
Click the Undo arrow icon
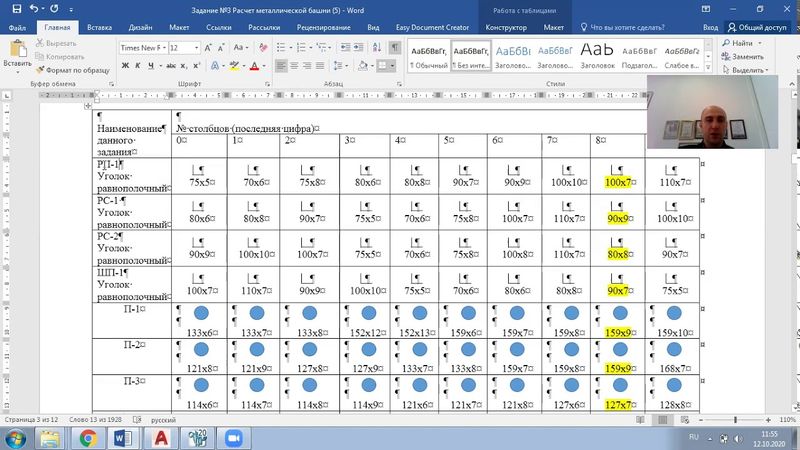(x=32, y=9)
